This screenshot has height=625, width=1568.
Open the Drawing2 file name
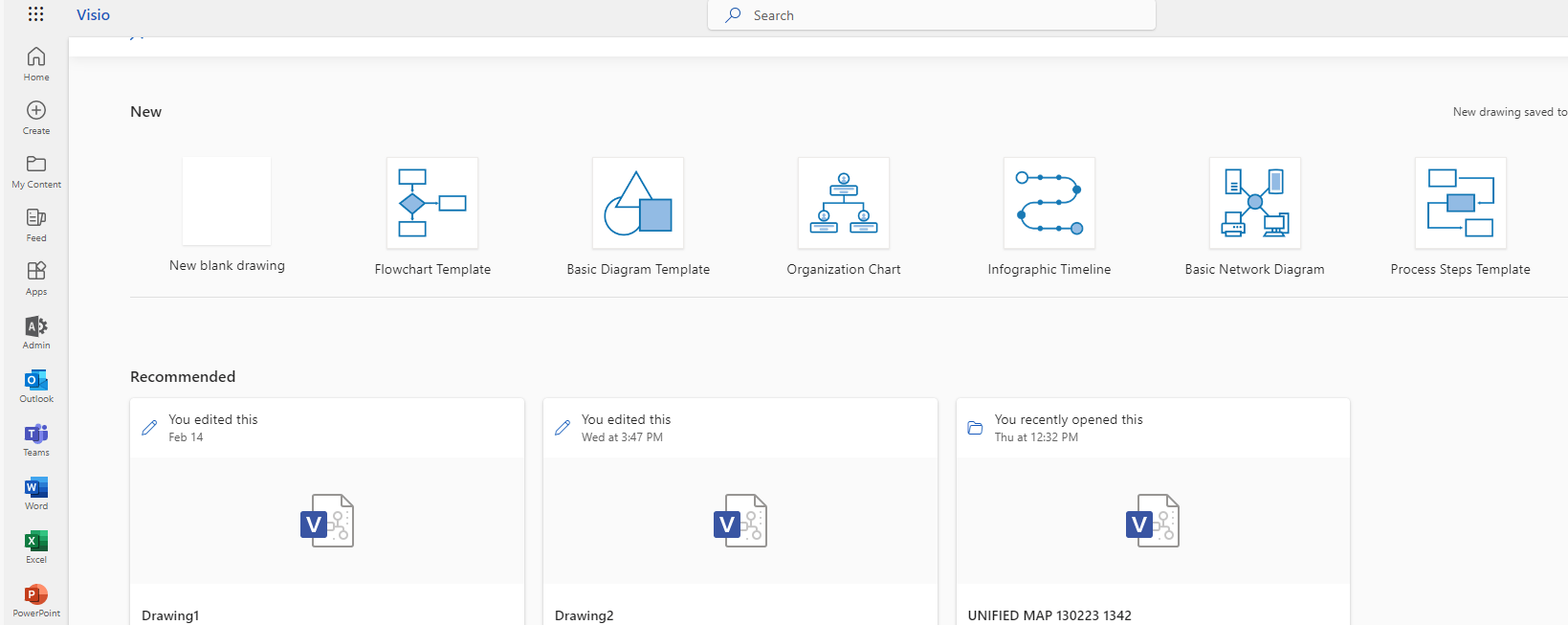point(585,615)
